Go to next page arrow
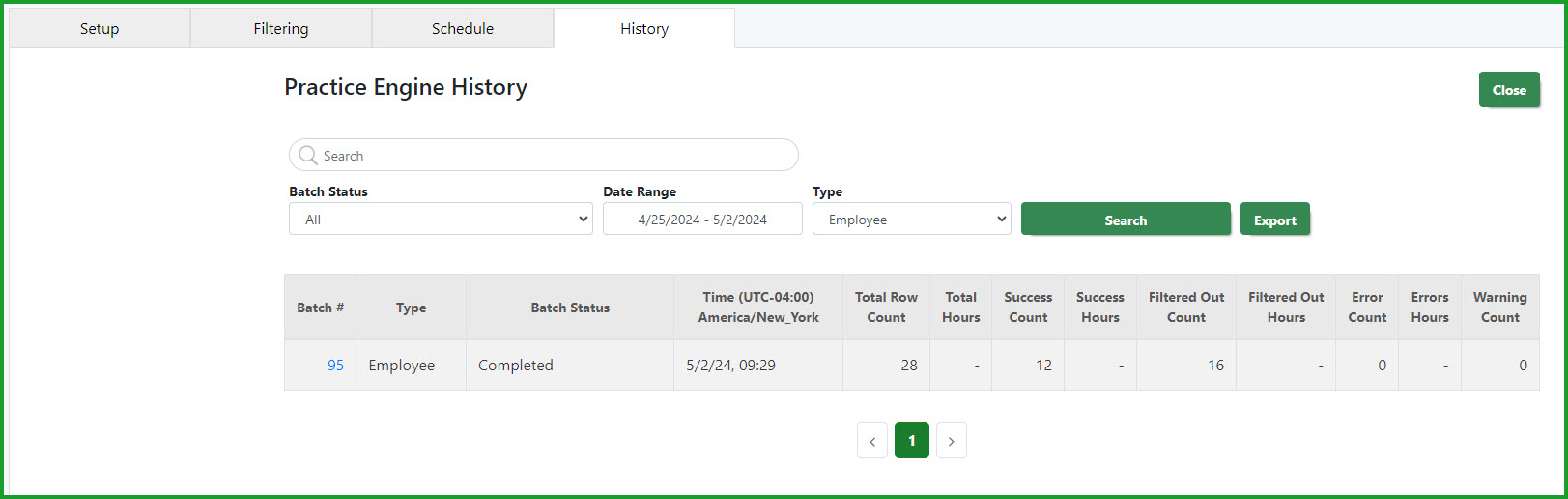This screenshot has height=499, width=1568. click(952, 441)
